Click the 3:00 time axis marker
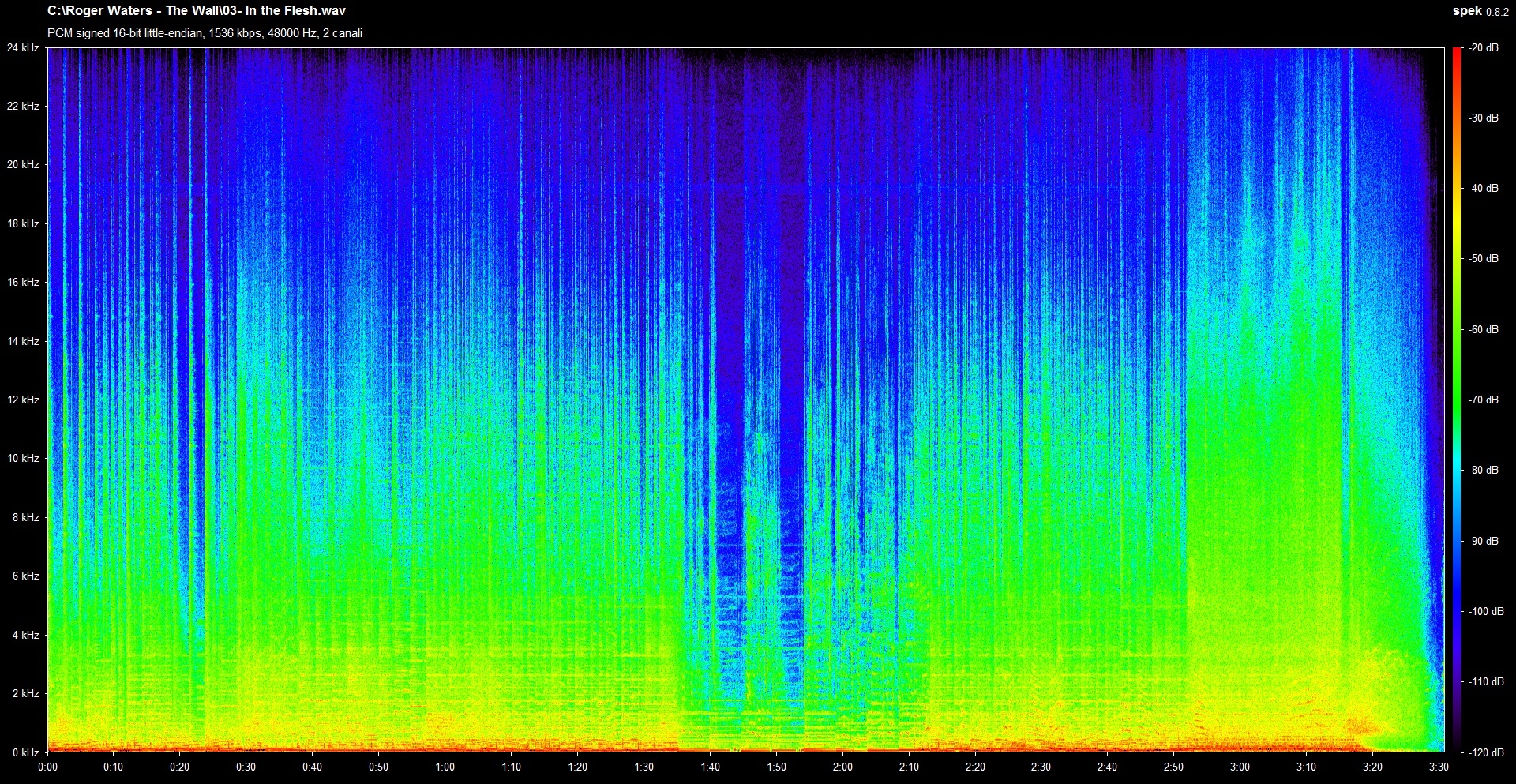Viewport: 1516px width, 784px height. coord(1240,767)
